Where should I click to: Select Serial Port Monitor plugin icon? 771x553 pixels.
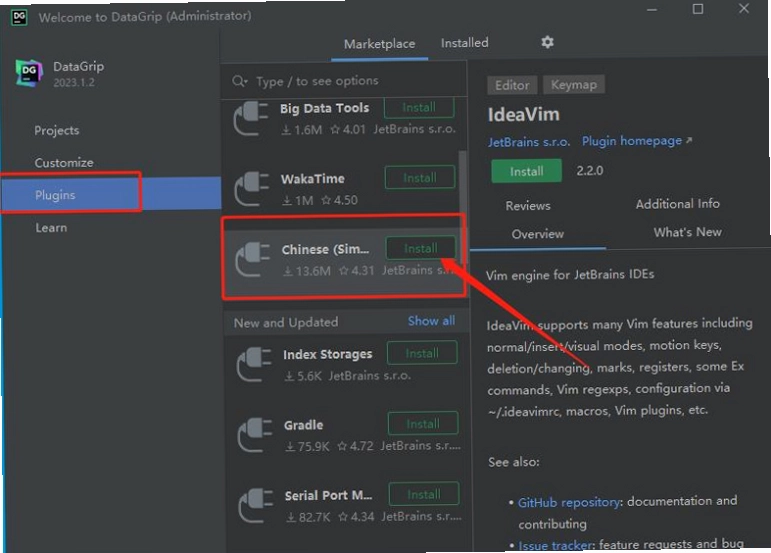[x=256, y=506]
